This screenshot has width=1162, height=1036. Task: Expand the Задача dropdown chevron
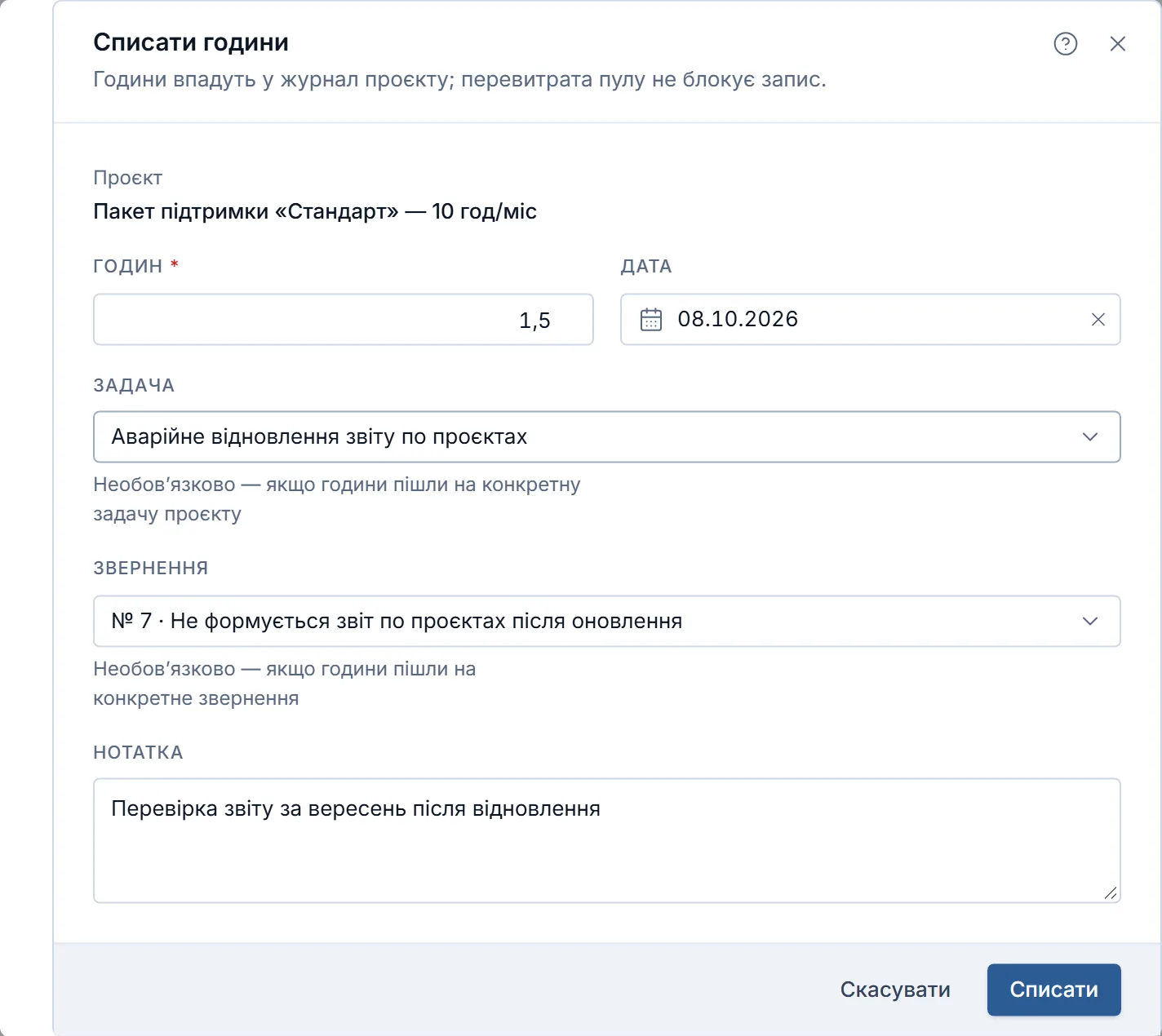[1090, 437]
